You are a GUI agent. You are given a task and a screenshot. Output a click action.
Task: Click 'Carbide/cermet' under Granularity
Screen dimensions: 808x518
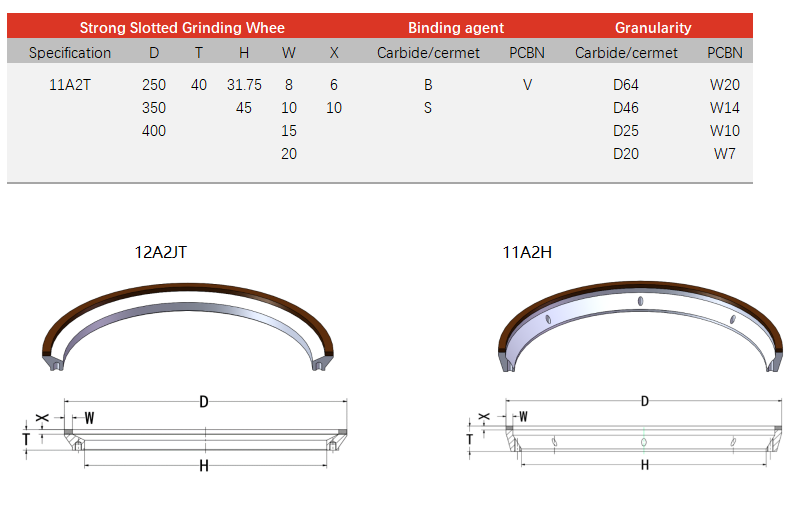pos(626,53)
